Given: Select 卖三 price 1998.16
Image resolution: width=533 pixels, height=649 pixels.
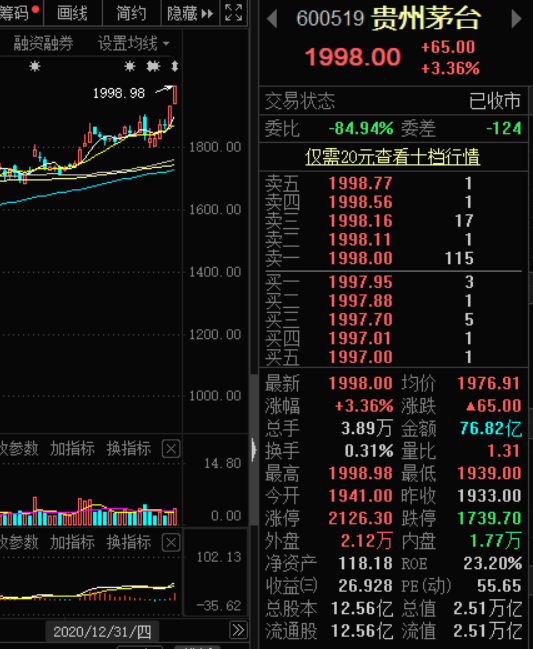Looking at the screenshot, I should [x=360, y=221].
